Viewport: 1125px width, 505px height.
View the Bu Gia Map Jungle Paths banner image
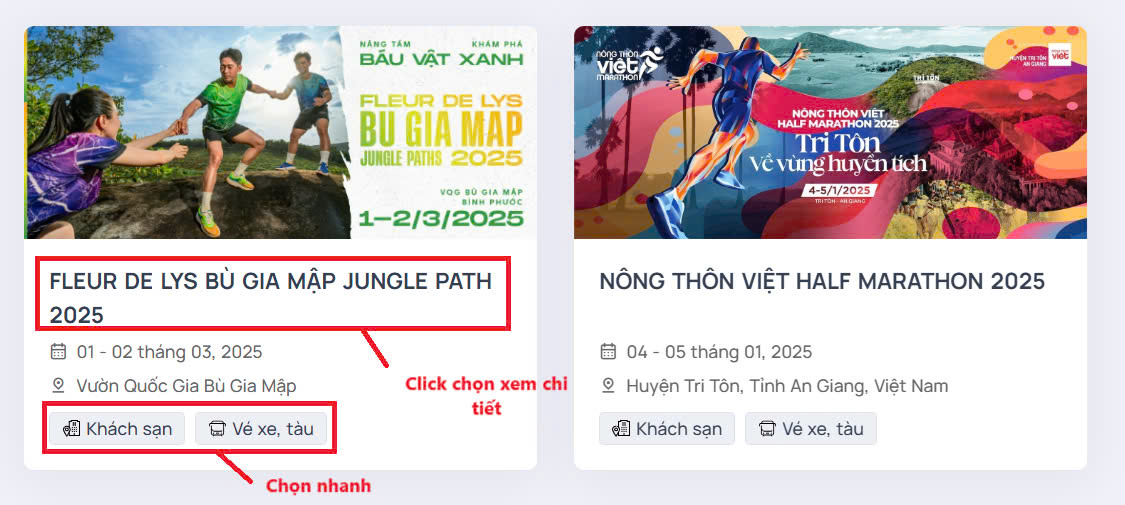point(281,132)
